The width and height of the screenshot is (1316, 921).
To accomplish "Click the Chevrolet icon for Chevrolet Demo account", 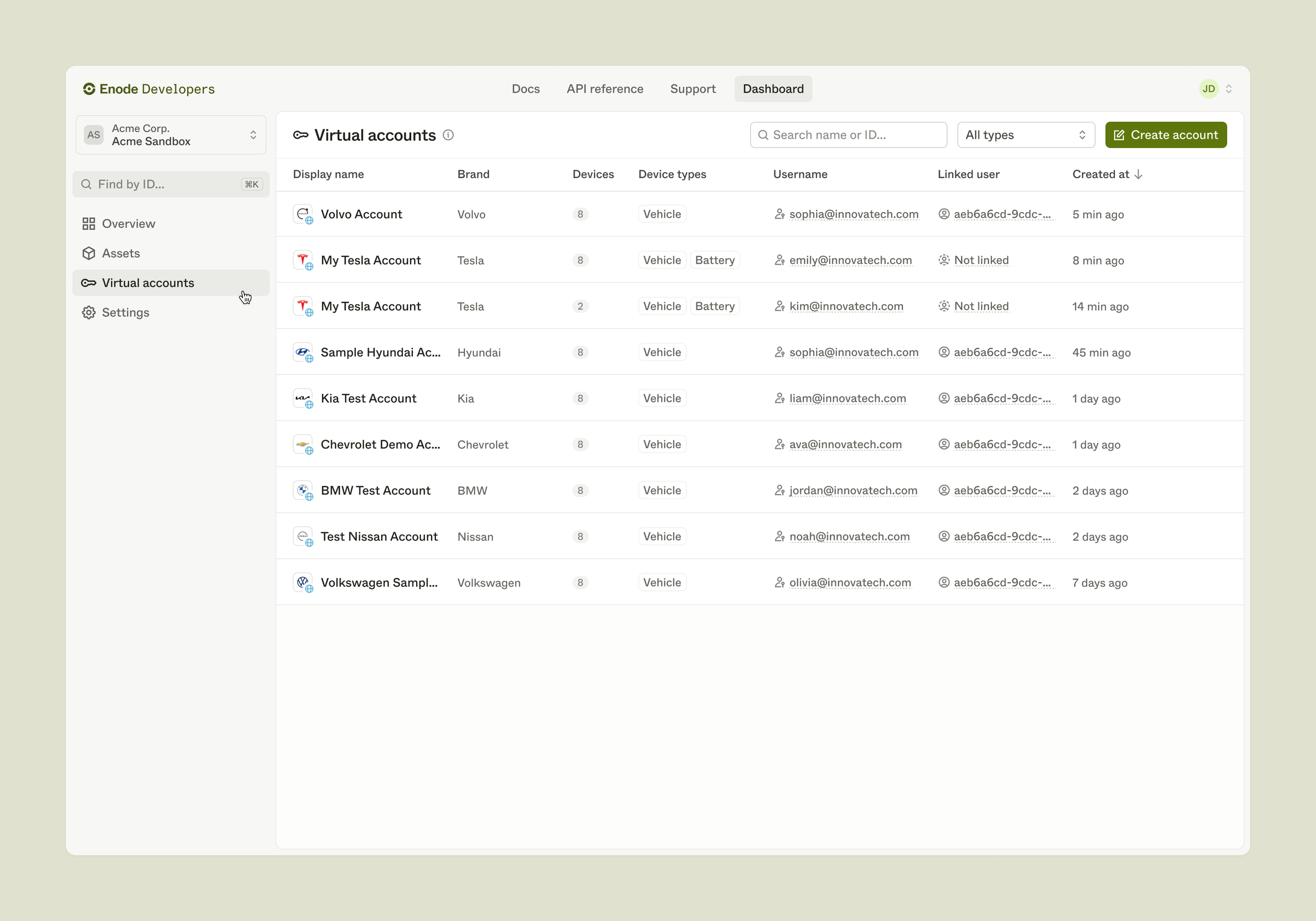I will [x=303, y=444].
